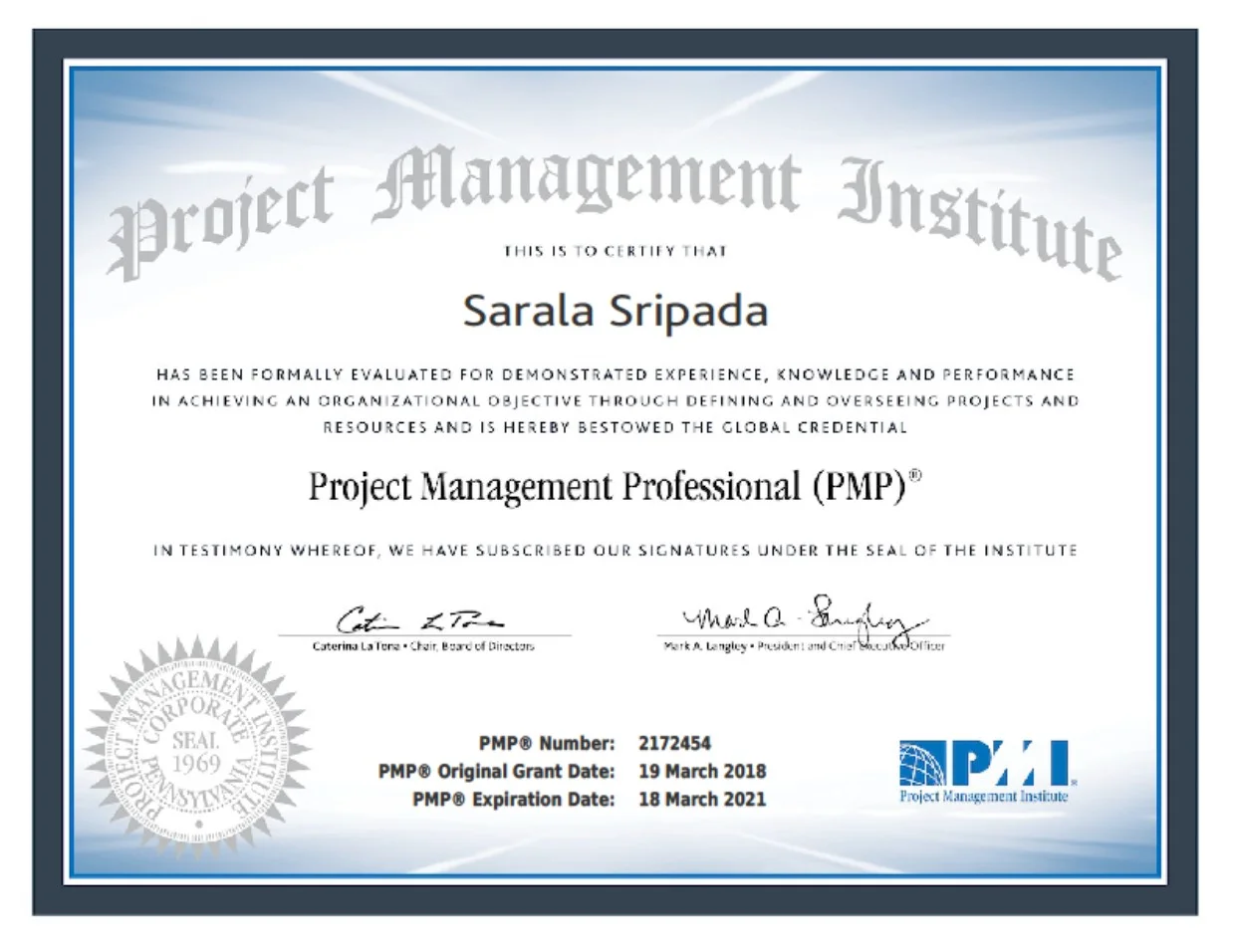The height and width of the screenshot is (952, 1233).
Task: Click the Project Management Professional (PMP) title
Action: (616, 487)
